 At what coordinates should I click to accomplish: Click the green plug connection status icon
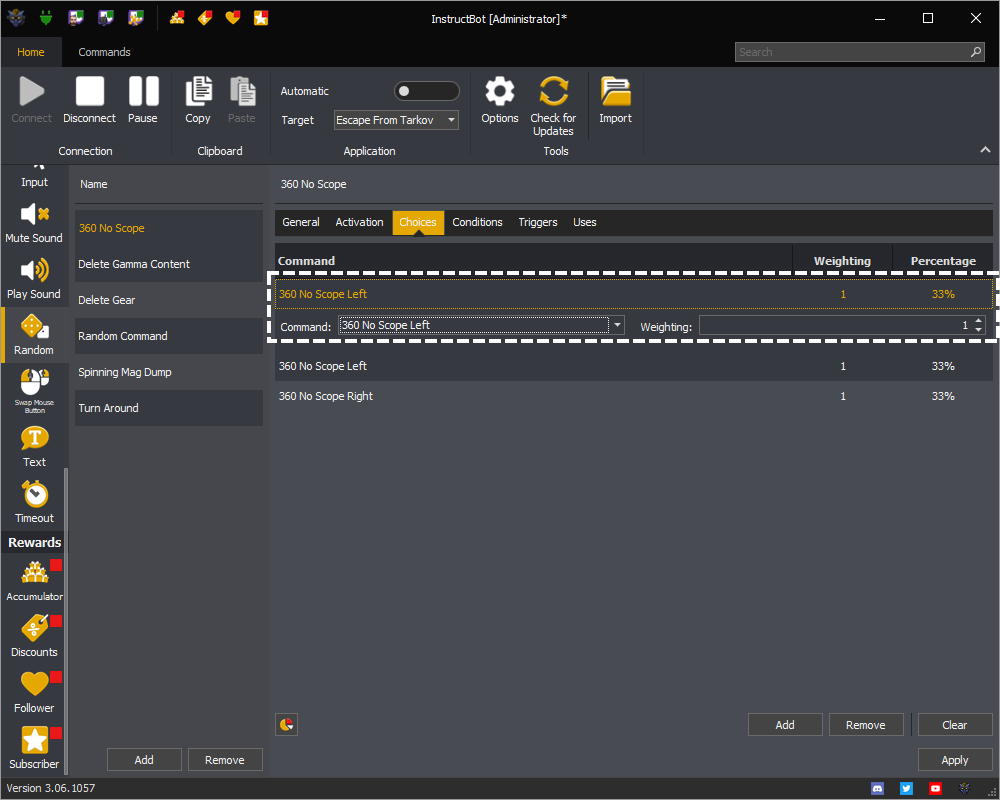coord(46,17)
